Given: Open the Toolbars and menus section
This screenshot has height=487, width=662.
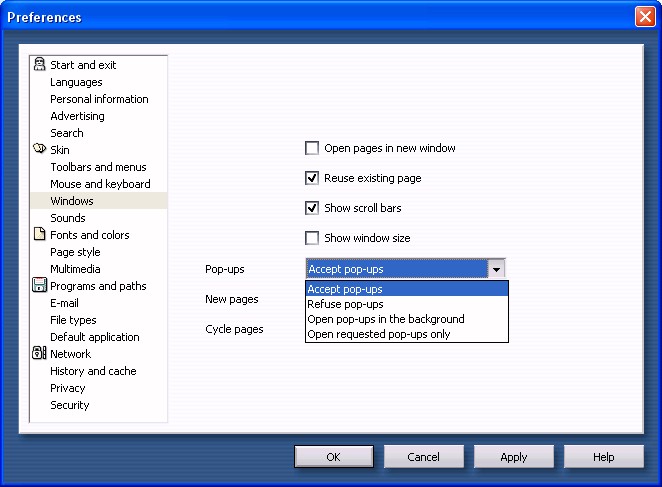Looking at the screenshot, I should tap(98, 167).
